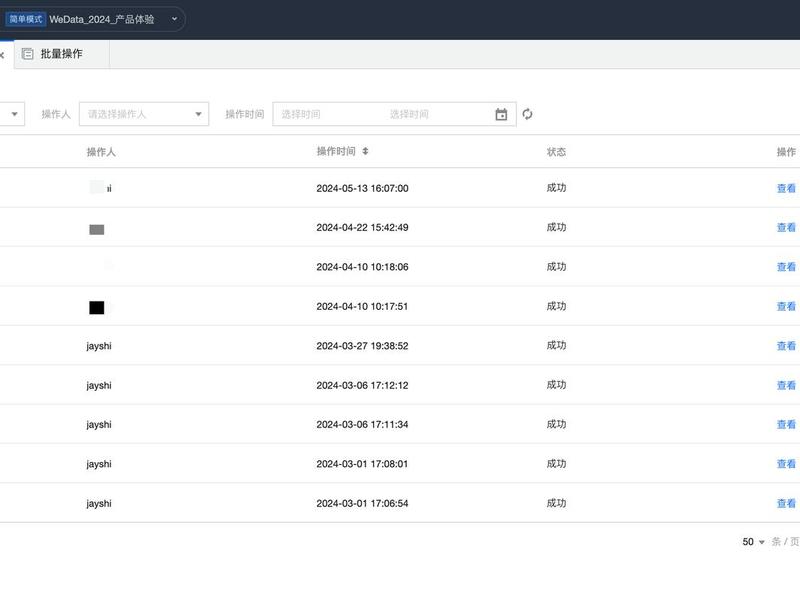Click the 简单模式 mode badge
800x600 pixels.
(x=26, y=19)
